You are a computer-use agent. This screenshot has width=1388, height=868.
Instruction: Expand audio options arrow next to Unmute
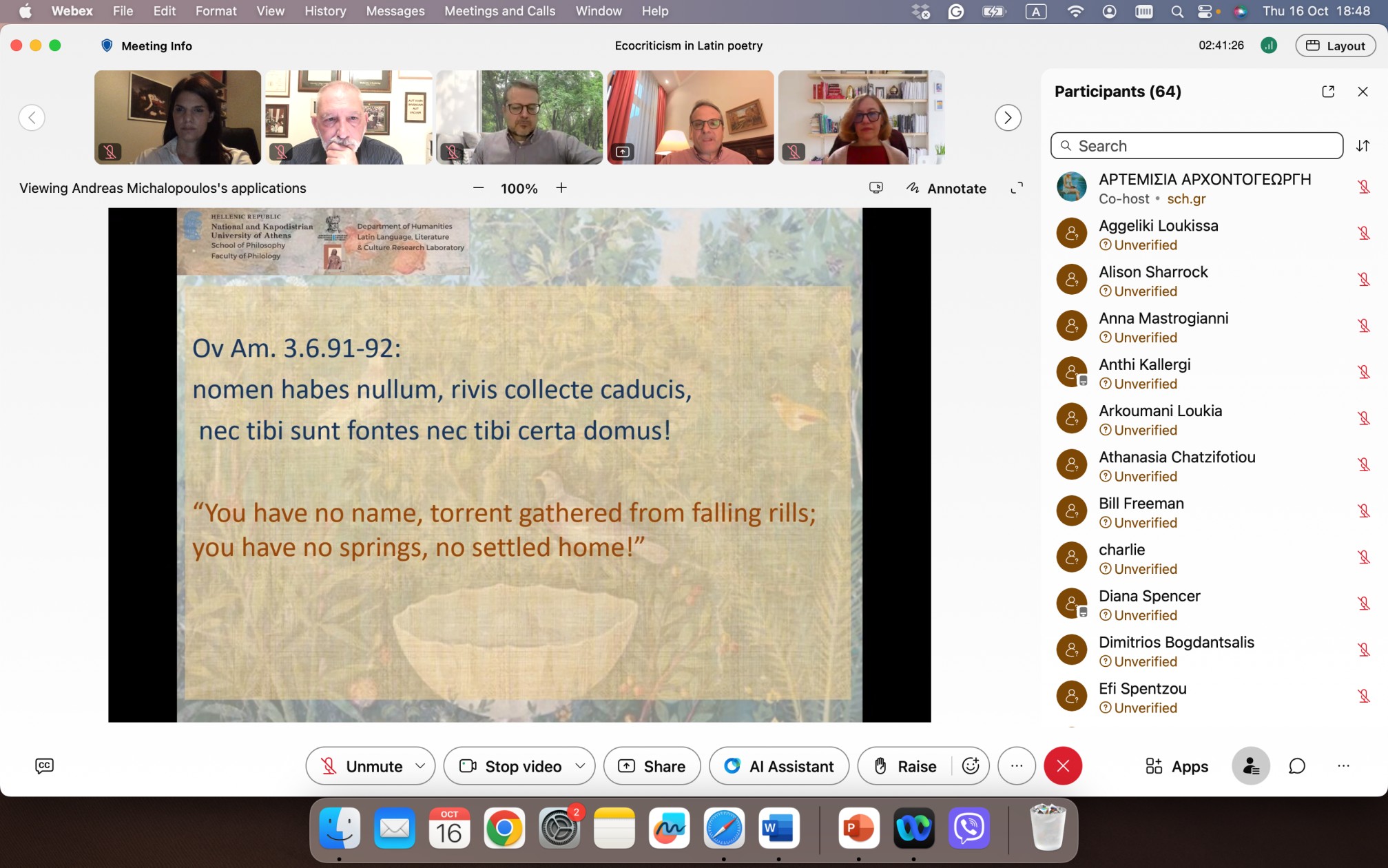tap(420, 766)
